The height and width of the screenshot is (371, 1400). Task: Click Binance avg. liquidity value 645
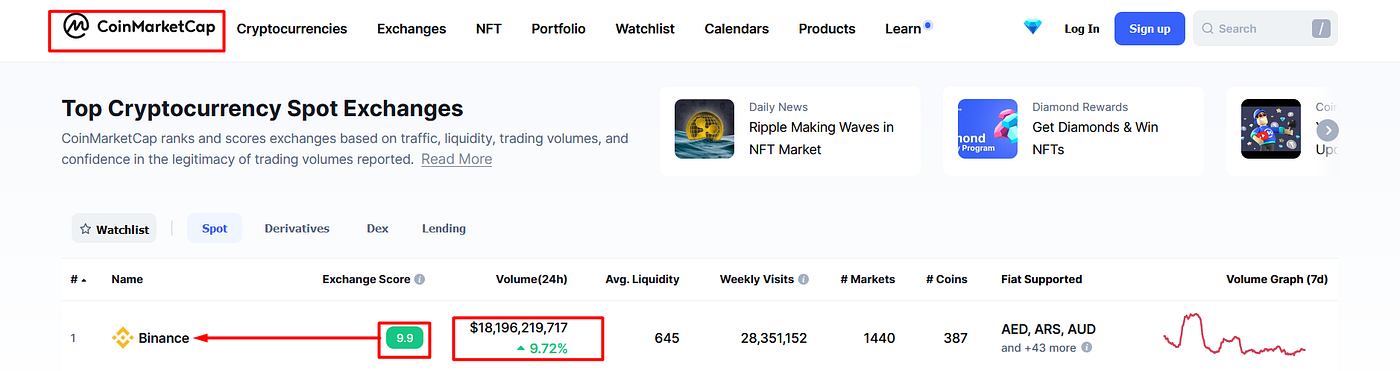[667, 338]
